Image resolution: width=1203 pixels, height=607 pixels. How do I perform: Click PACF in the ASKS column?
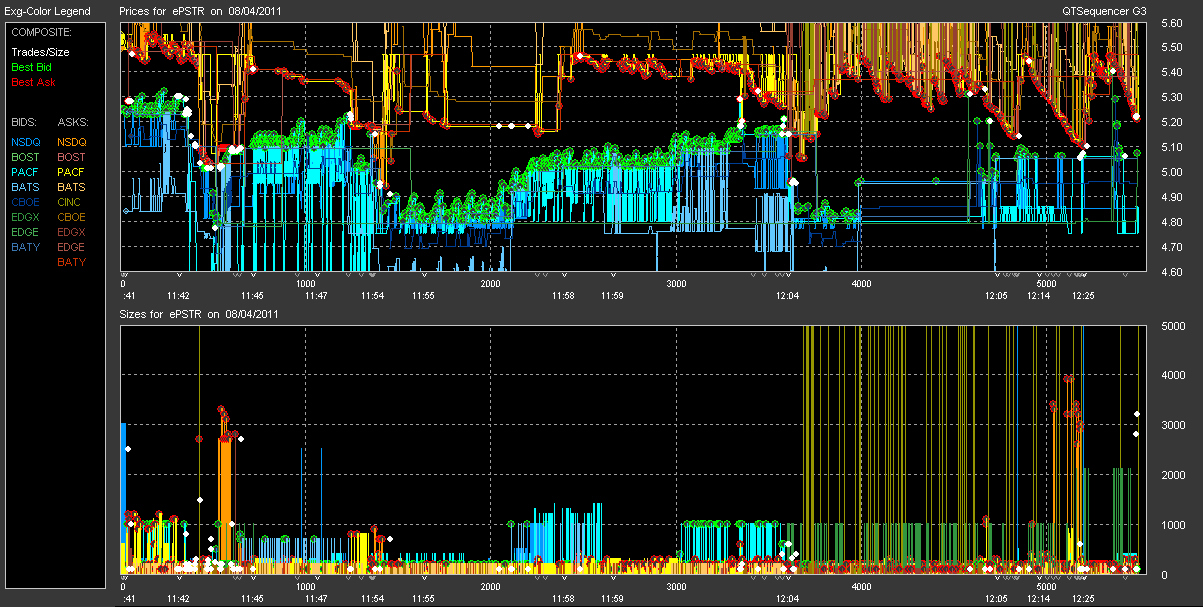point(72,172)
